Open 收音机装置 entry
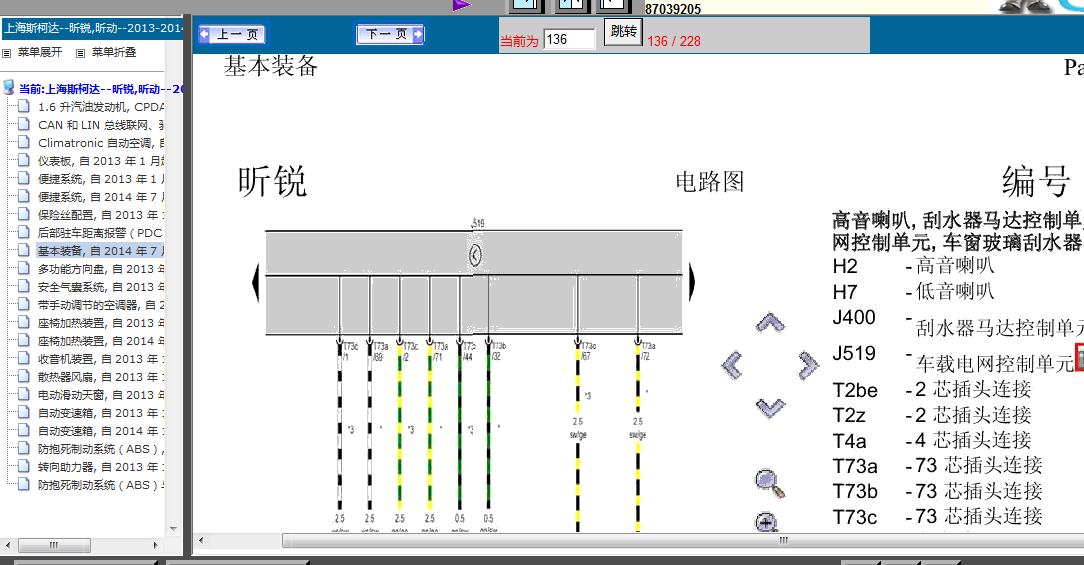This screenshot has height=565, width=1084. [x=101, y=358]
